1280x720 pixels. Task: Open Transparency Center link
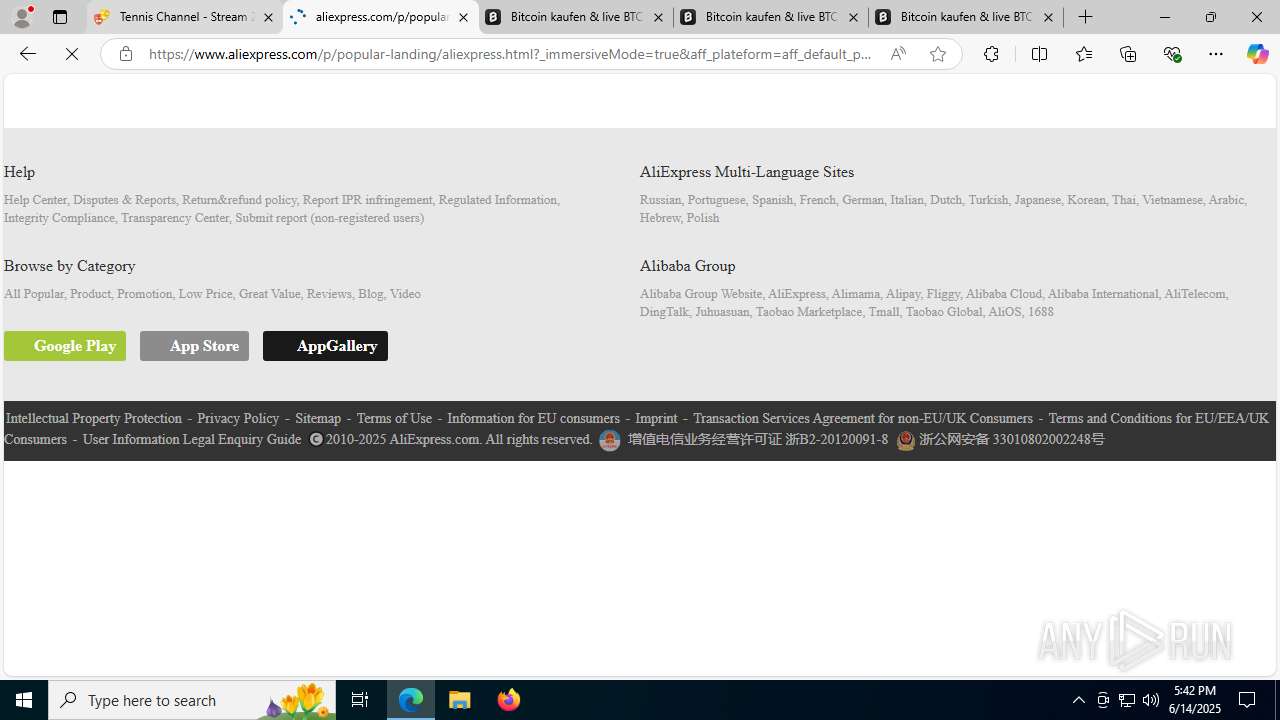175,218
